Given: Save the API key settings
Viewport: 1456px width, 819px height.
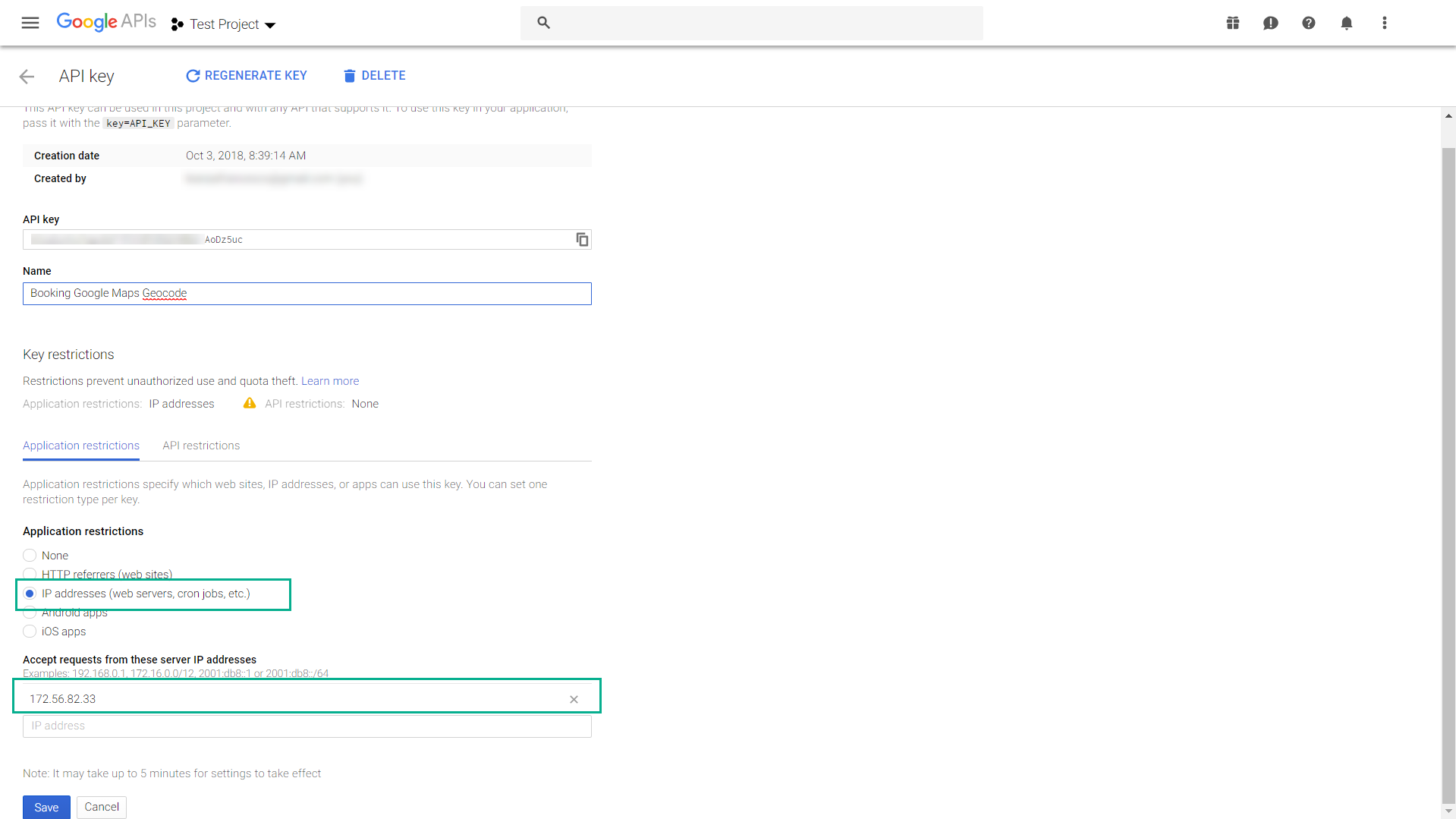Looking at the screenshot, I should point(46,807).
